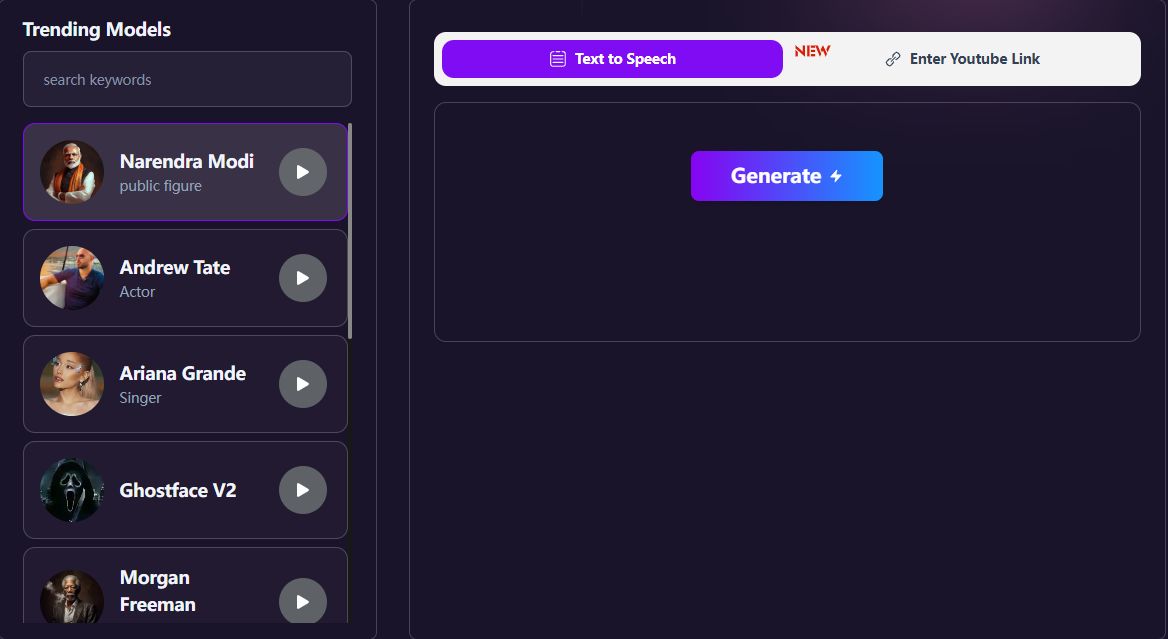Click Ariana Grande avatar thumbnail
This screenshot has width=1168, height=639.
point(72,384)
